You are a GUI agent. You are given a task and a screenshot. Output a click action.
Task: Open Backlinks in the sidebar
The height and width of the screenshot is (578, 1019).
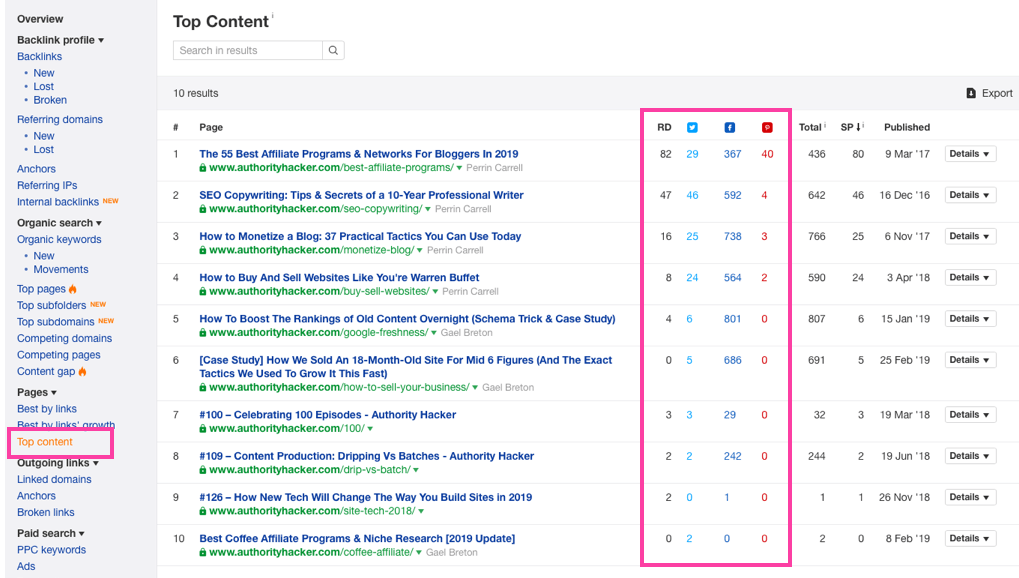(40, 57)
